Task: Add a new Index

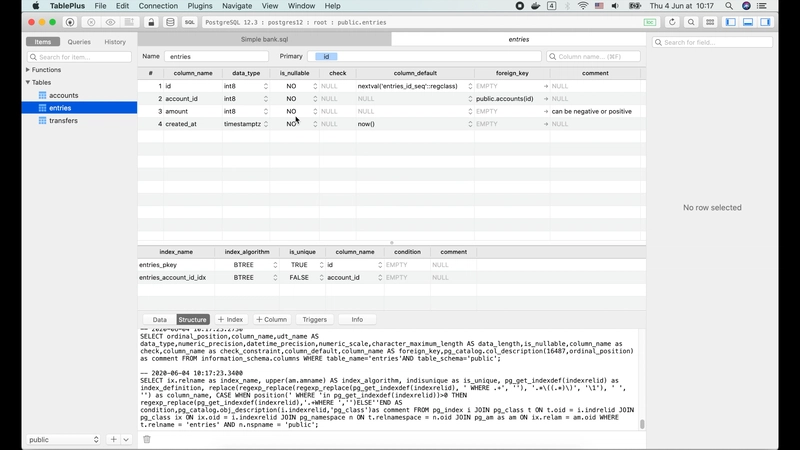Action: point(231,319)
